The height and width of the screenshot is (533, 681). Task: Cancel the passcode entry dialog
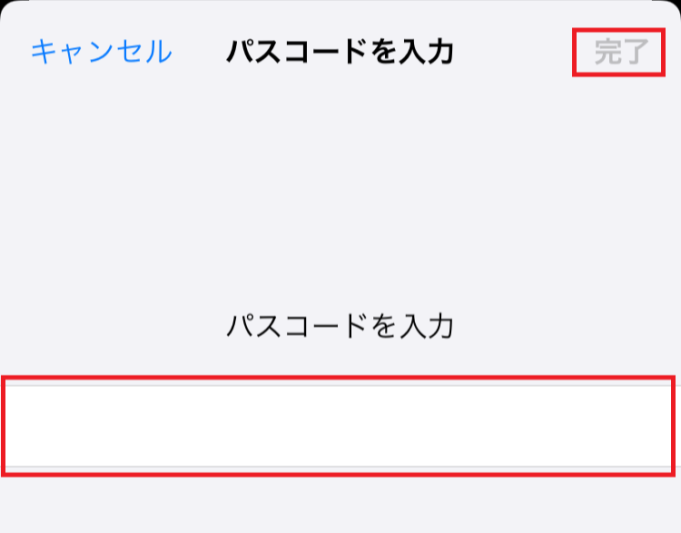tap(101, 52)
